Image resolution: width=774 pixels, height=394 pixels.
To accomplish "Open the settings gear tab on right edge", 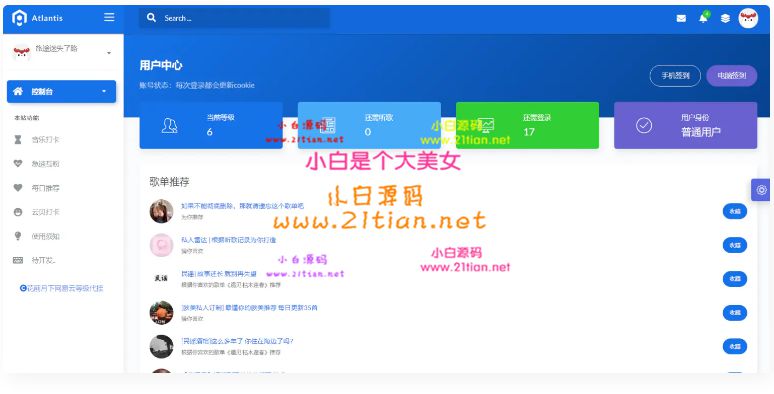I will pos(761,190).
